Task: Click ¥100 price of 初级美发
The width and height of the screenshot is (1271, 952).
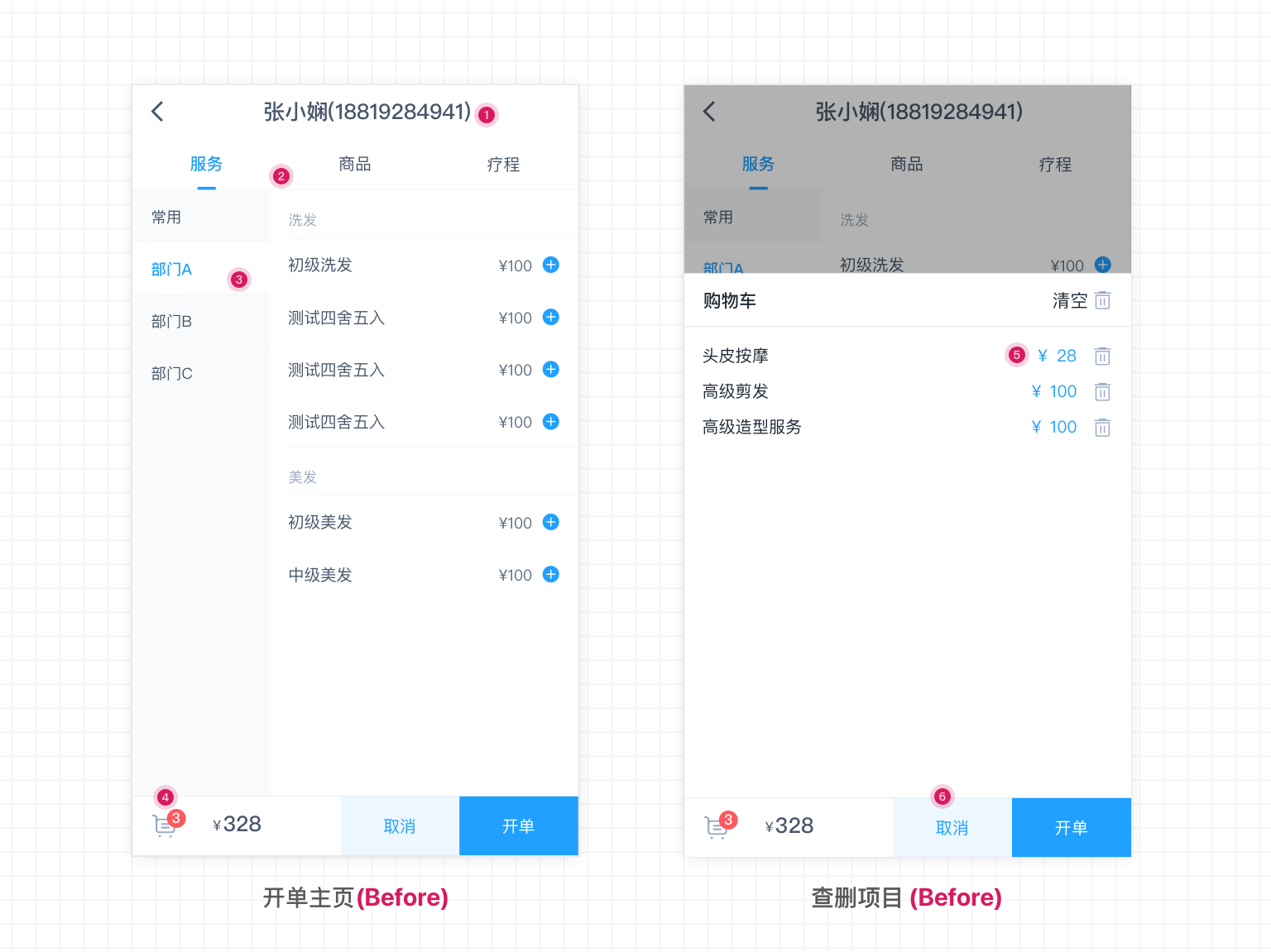Action: click(516, 523)
